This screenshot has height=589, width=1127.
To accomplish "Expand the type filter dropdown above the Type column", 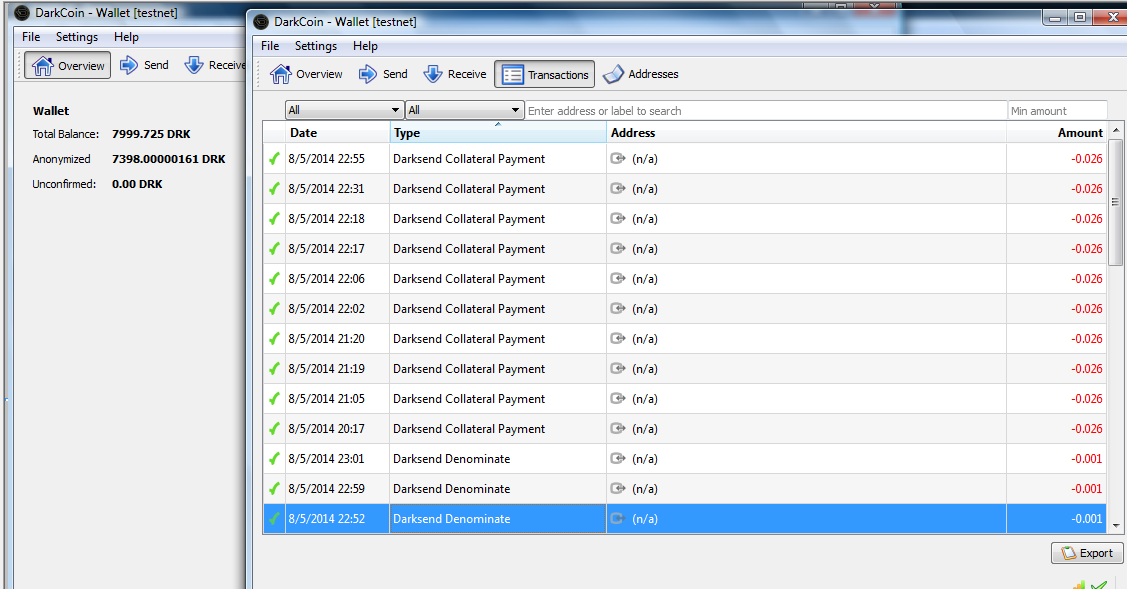I will click(x=464, y=110).
